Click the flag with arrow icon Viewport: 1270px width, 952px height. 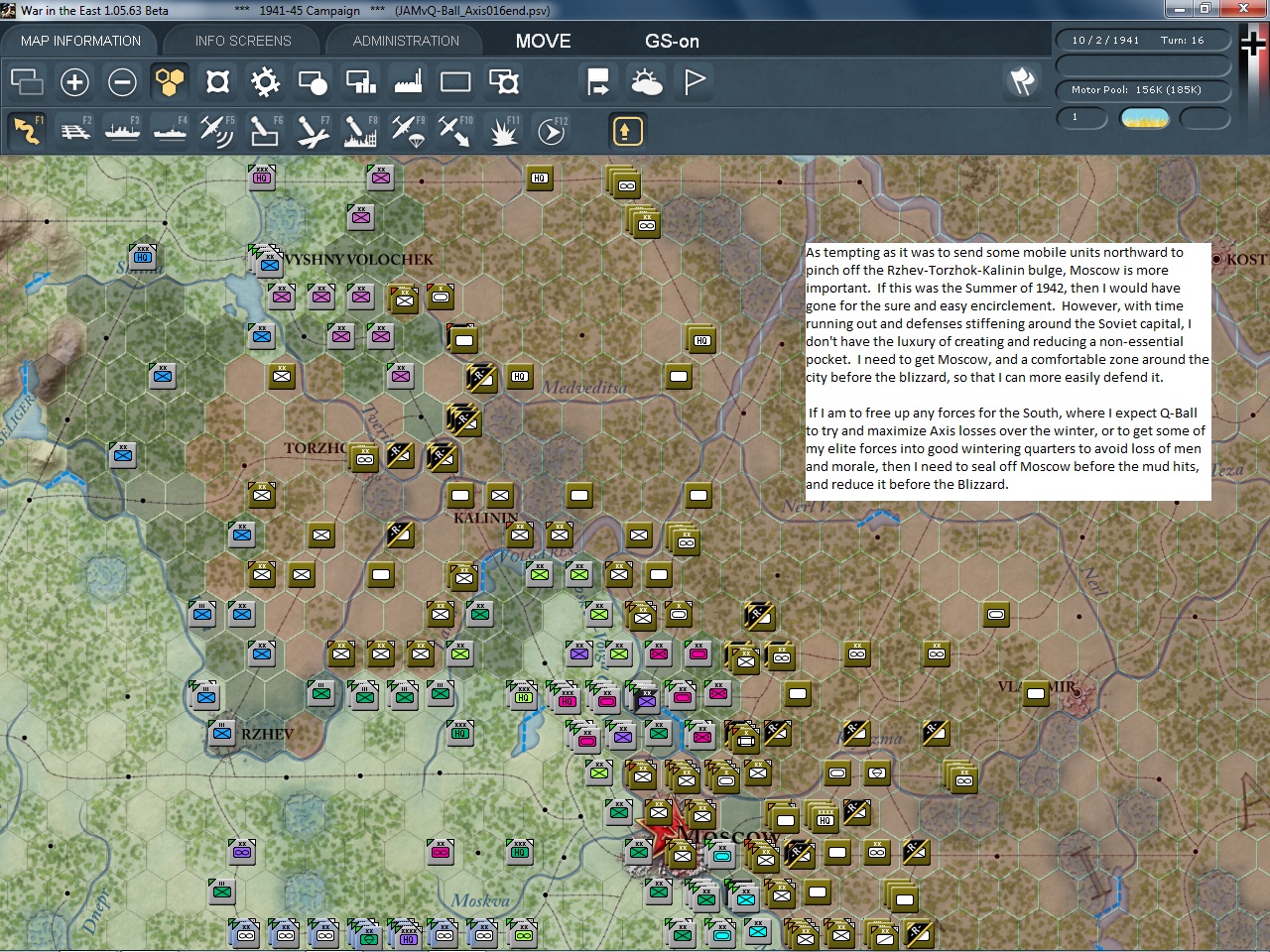pos(598,81)
